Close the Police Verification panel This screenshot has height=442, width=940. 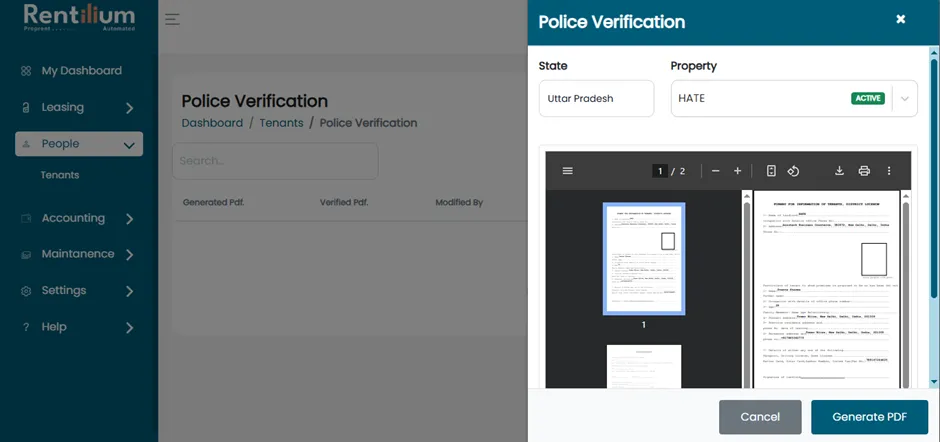(900, 19)
